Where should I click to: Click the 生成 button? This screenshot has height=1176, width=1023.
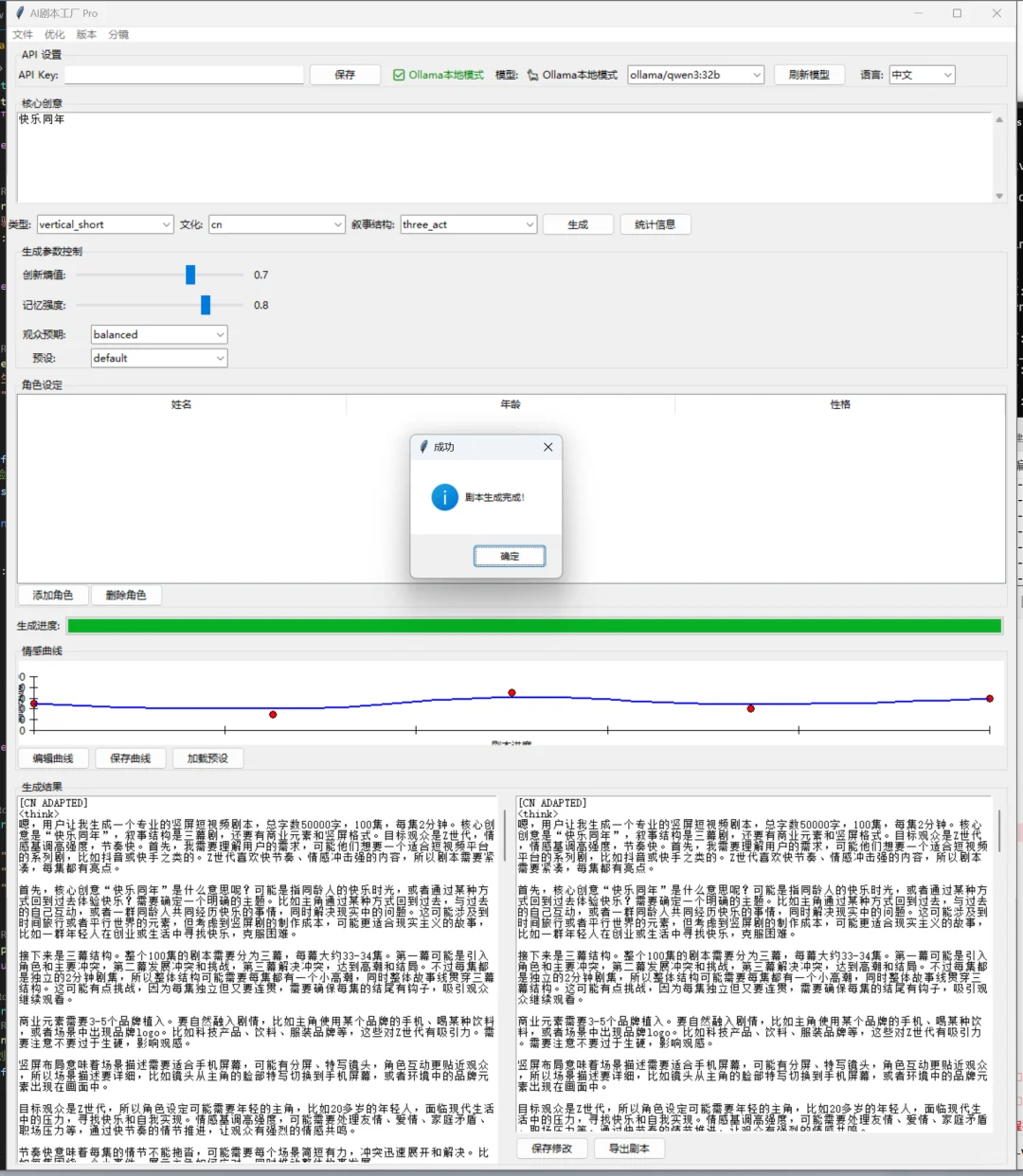(x=578, y=224)
